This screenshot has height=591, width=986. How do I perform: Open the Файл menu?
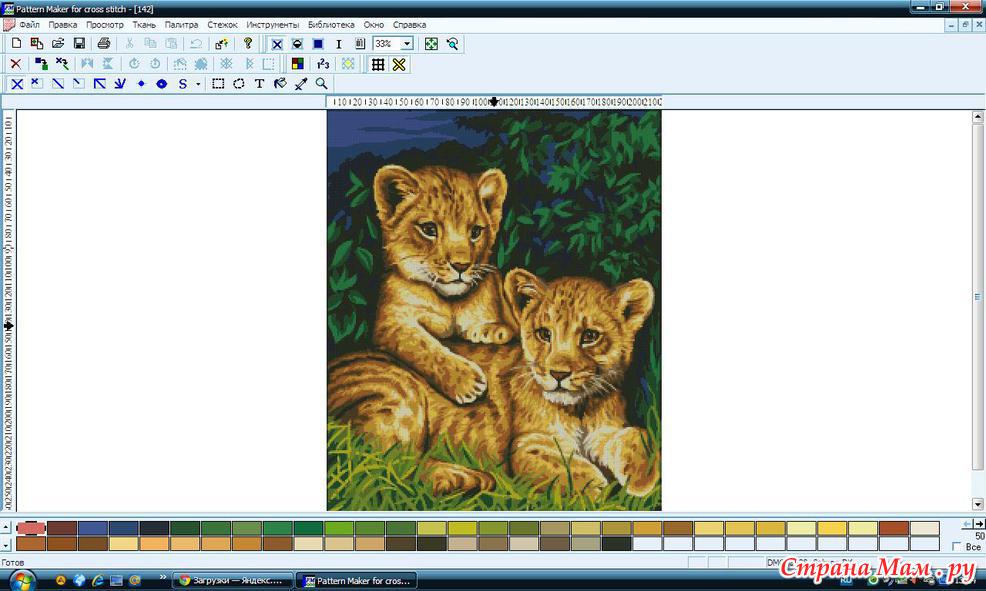(x=30, y=25)
